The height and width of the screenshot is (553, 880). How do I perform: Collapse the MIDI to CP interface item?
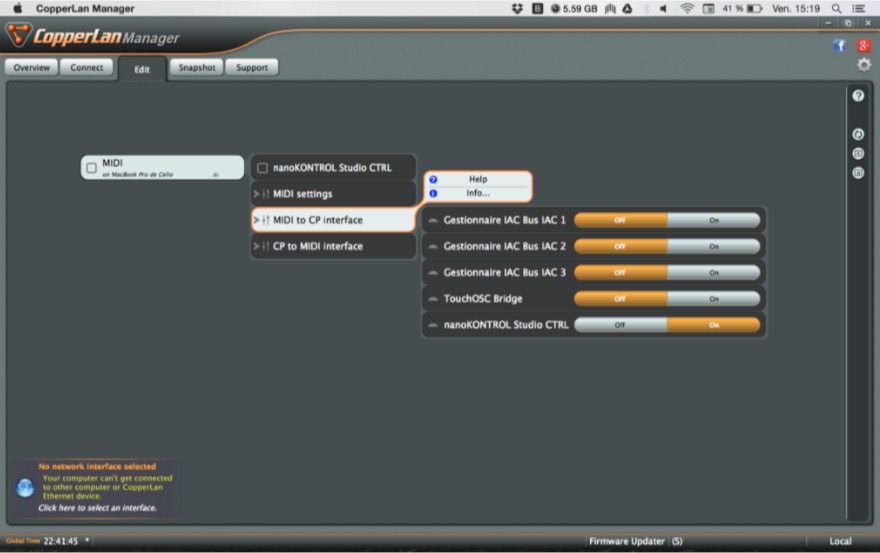[256, 220]
